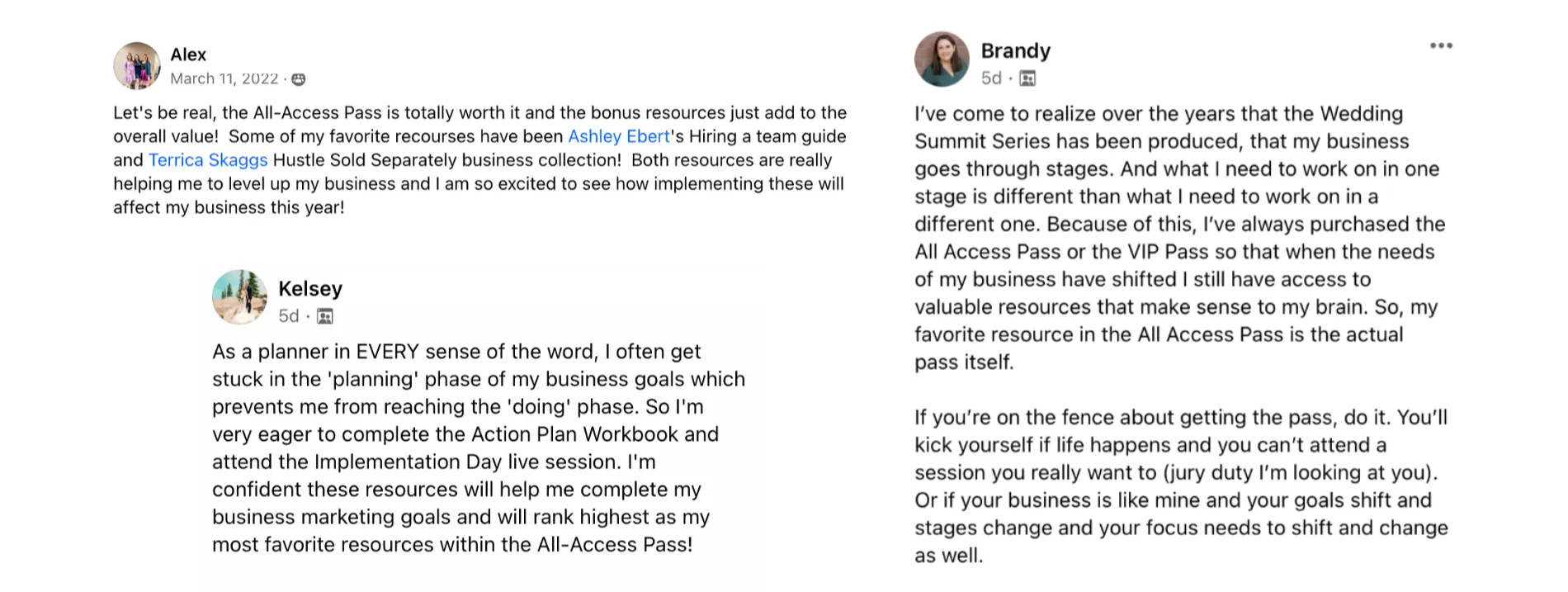
Task: Click the author name Kelsey
Action: [310, 288]
